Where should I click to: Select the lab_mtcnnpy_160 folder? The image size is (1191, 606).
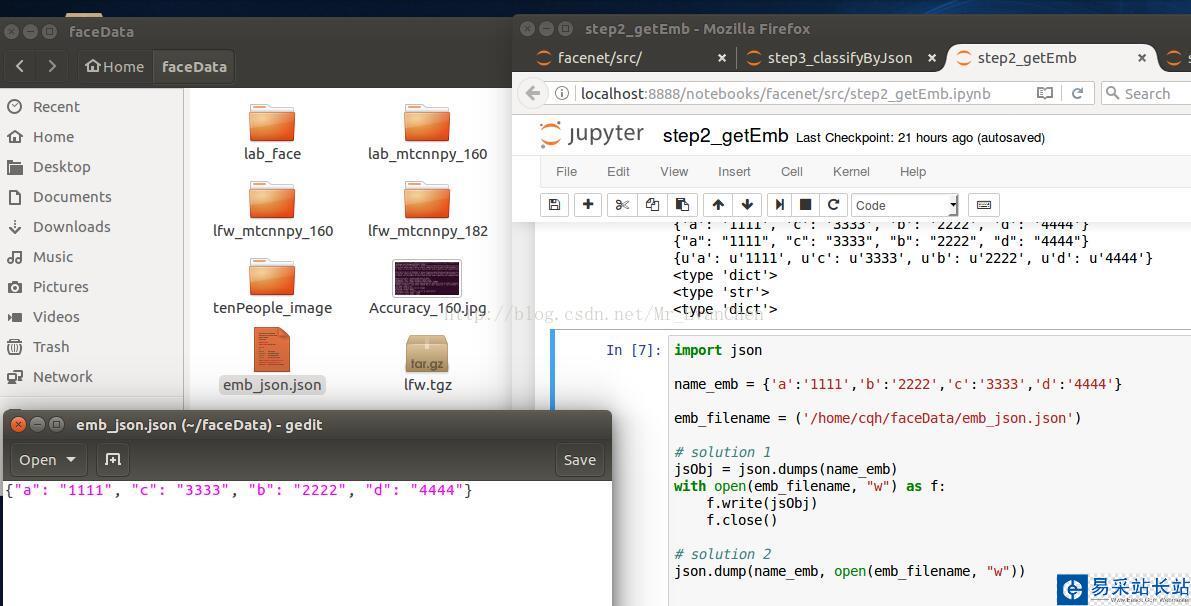(427, 133)
